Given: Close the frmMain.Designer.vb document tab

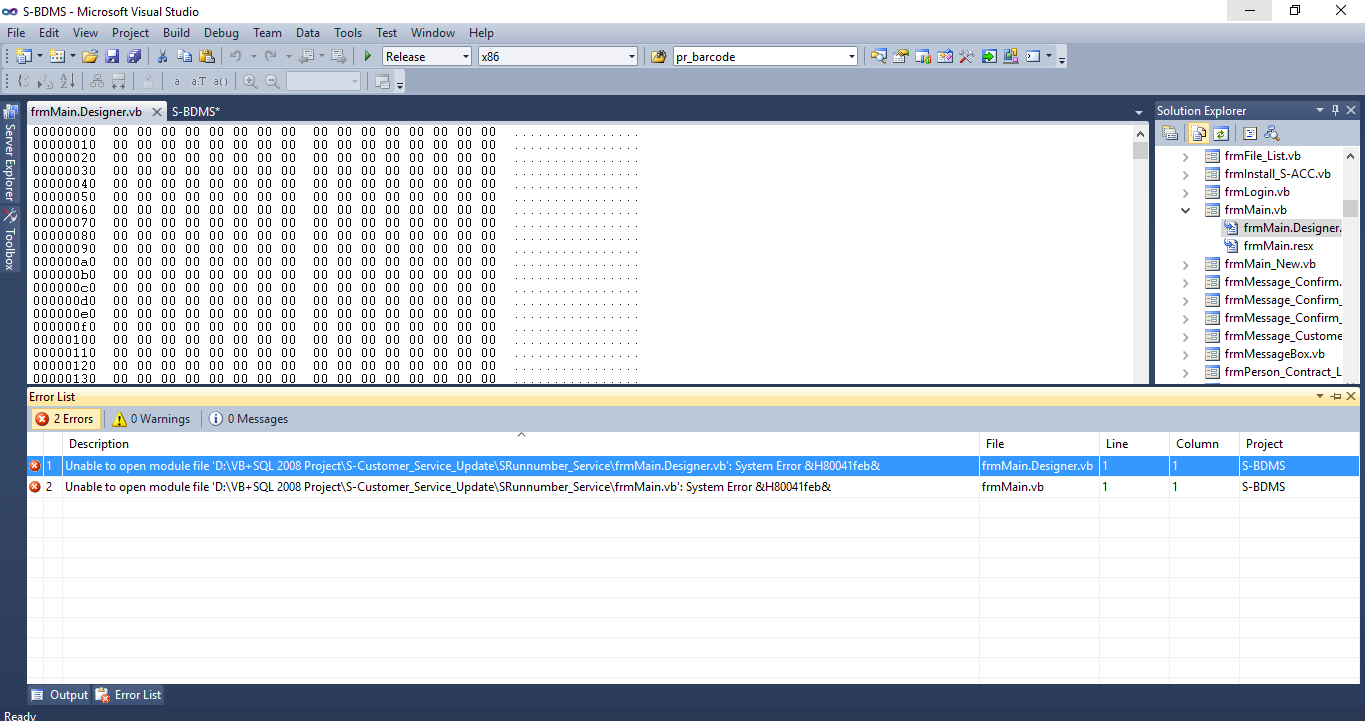Looking at the screenshot, I should click(x=156, y=112).
